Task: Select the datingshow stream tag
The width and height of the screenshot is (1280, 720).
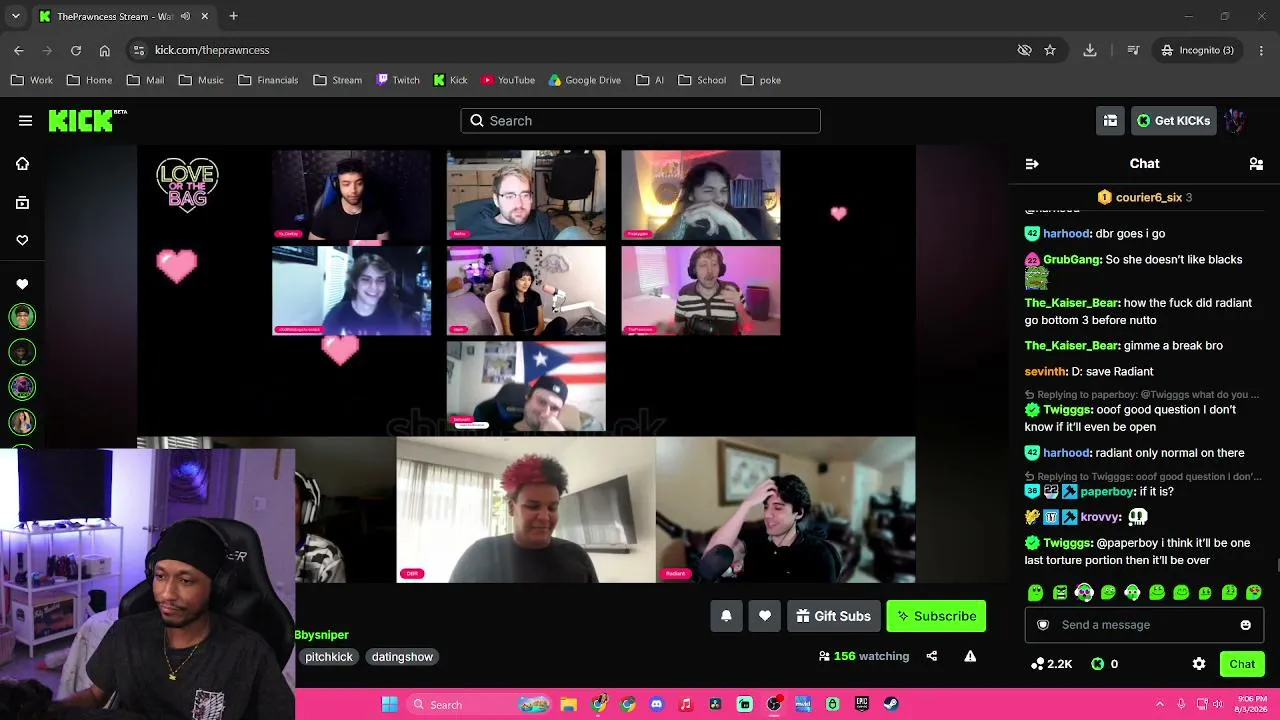Action: (x=402, y=657)
